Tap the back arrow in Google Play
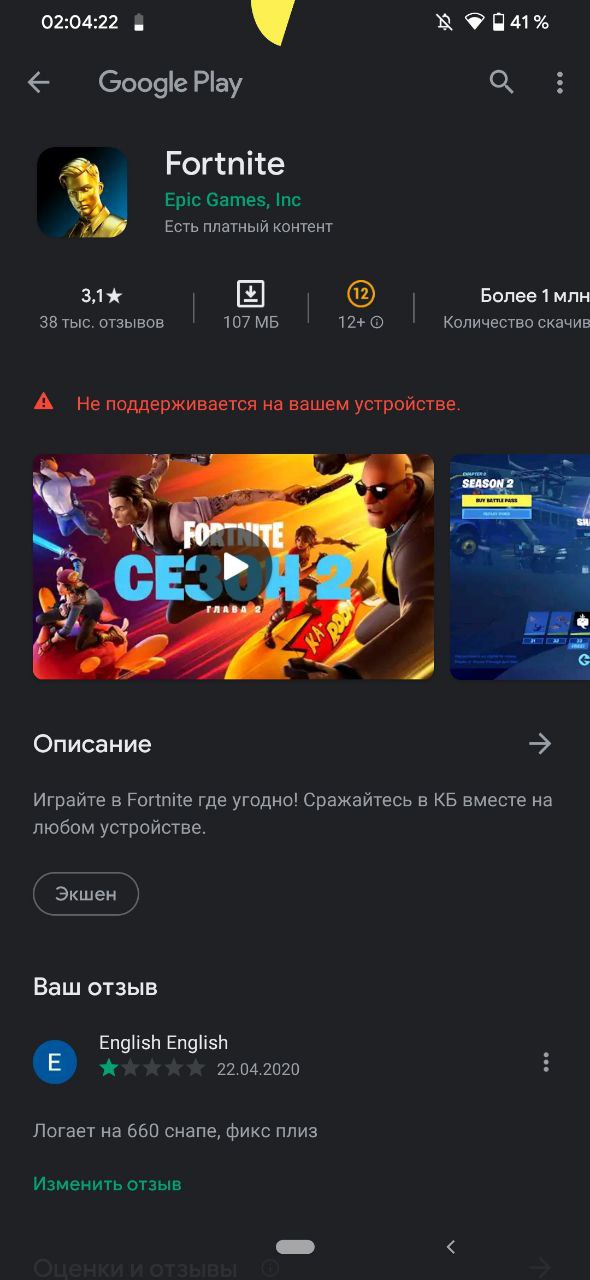Screen dimensions: 590x1280 (38, 83)
